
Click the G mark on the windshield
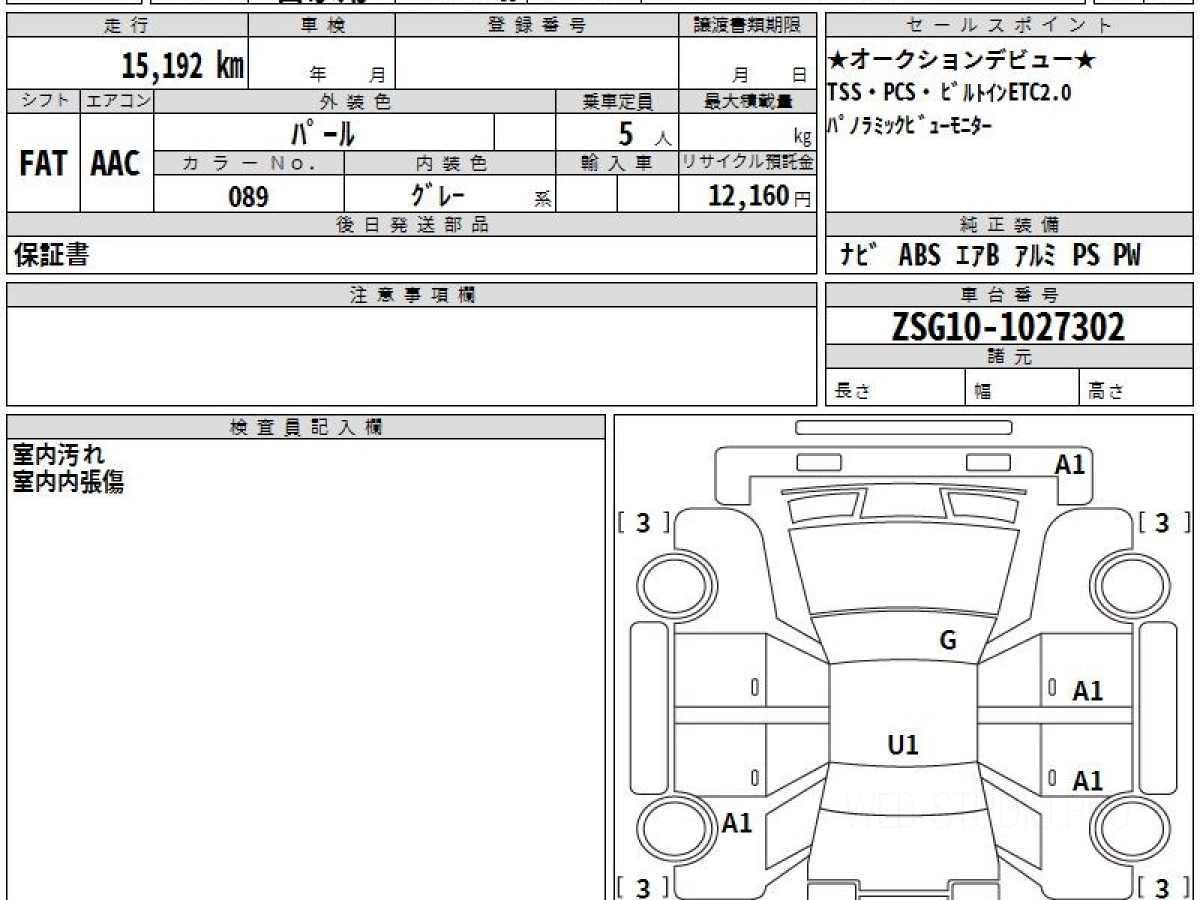click(948, 641)
